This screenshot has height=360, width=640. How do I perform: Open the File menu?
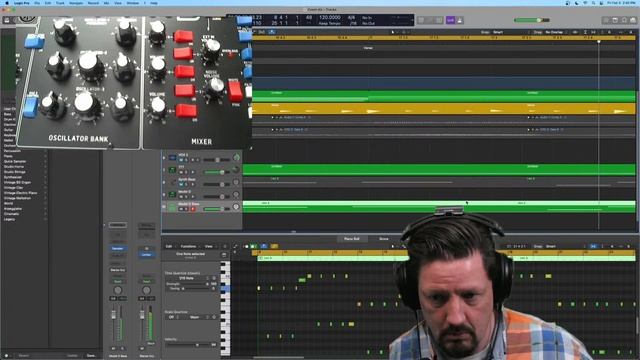[x=37, y=3]
